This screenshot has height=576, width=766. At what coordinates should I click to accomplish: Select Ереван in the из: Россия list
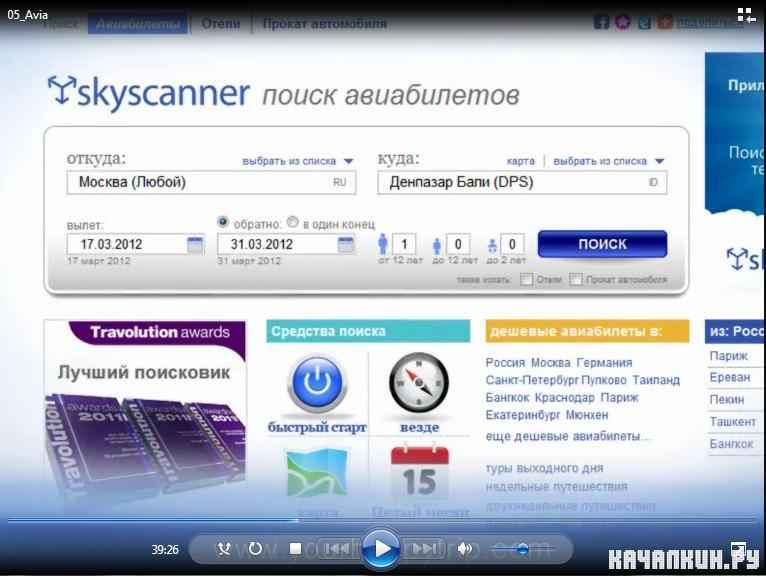tap(730, 378)
